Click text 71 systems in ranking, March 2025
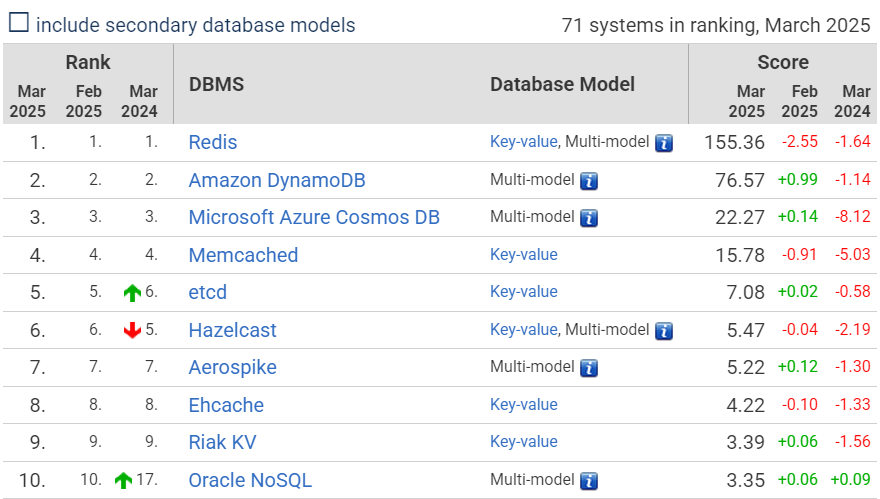Image resolution: width=880 pixels, height=499 pixels. pos(716,25)
